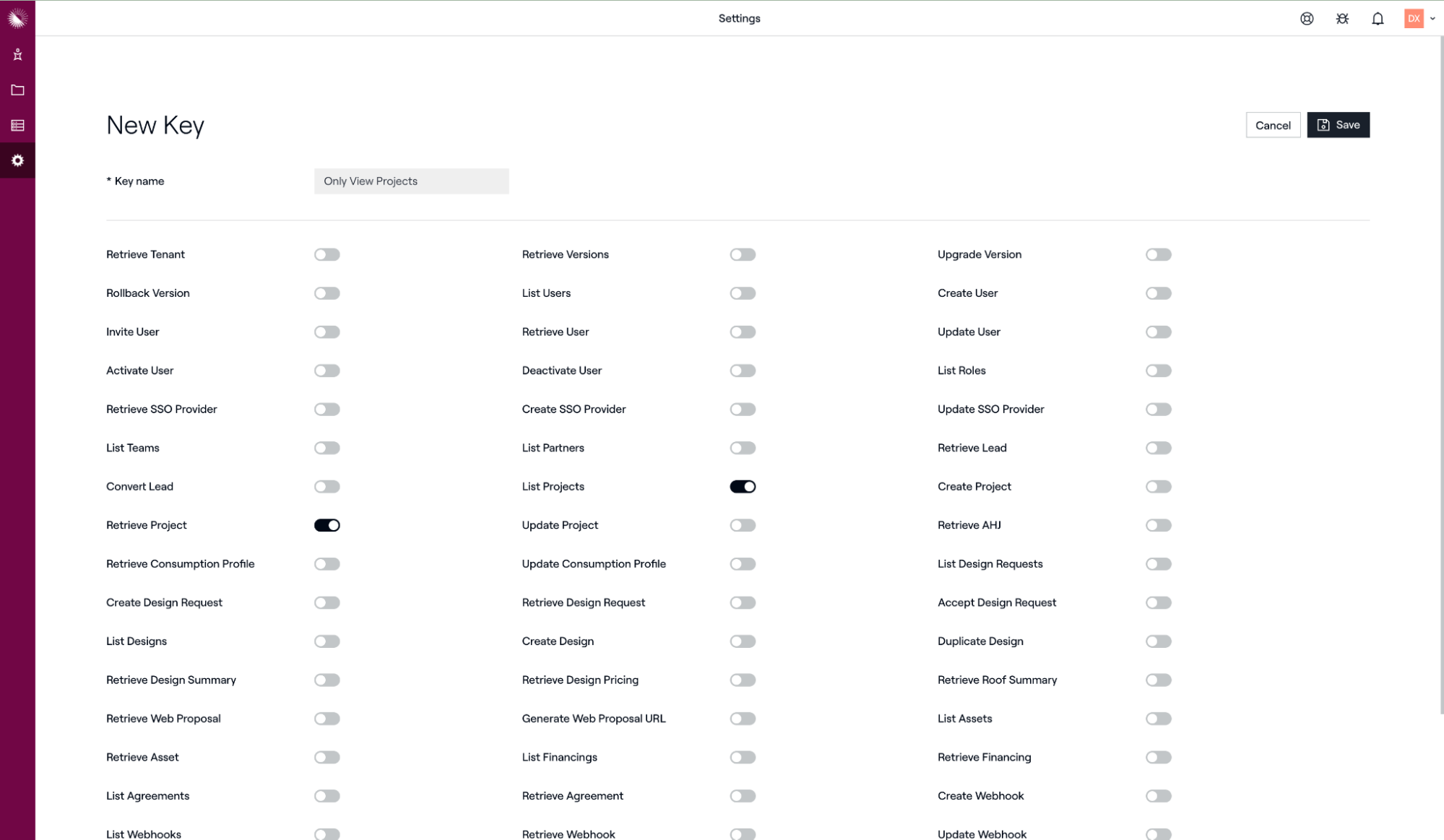Save the new key

pos(1338,125)
